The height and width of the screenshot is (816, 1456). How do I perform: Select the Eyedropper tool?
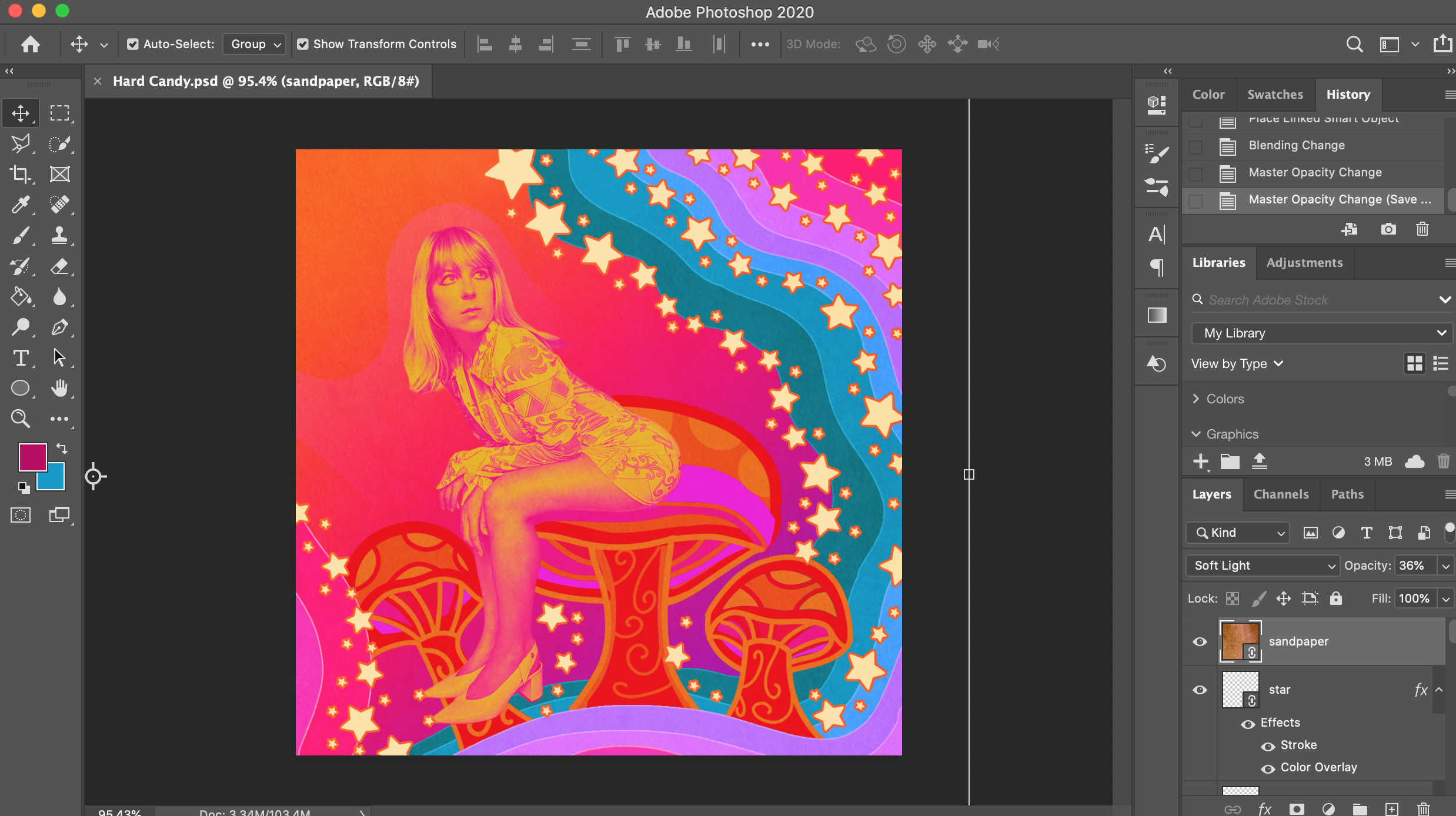click(x=21, y=205)
